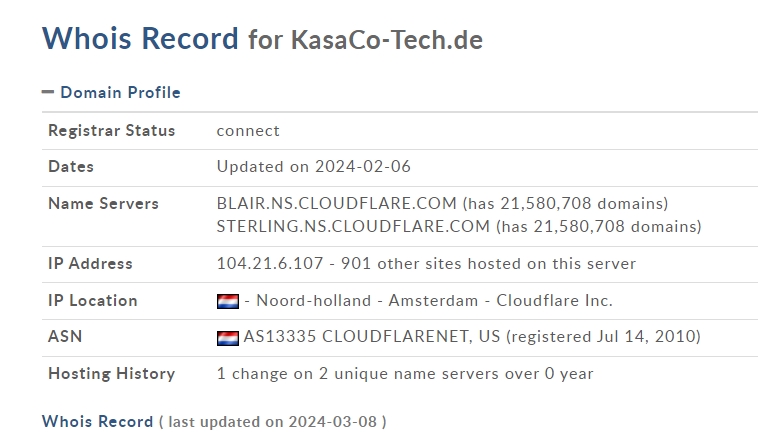Click AS13335 CLOUDFLARENET ASN text

pyautogui.click(x=372, y=336)
